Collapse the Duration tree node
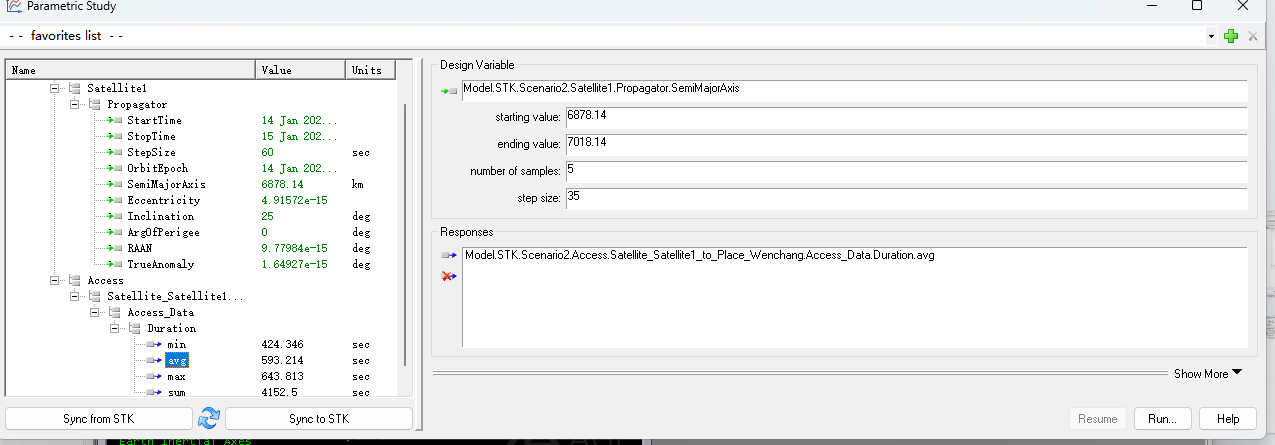The height and width of the screenshot is (445, 1275). 115,328
